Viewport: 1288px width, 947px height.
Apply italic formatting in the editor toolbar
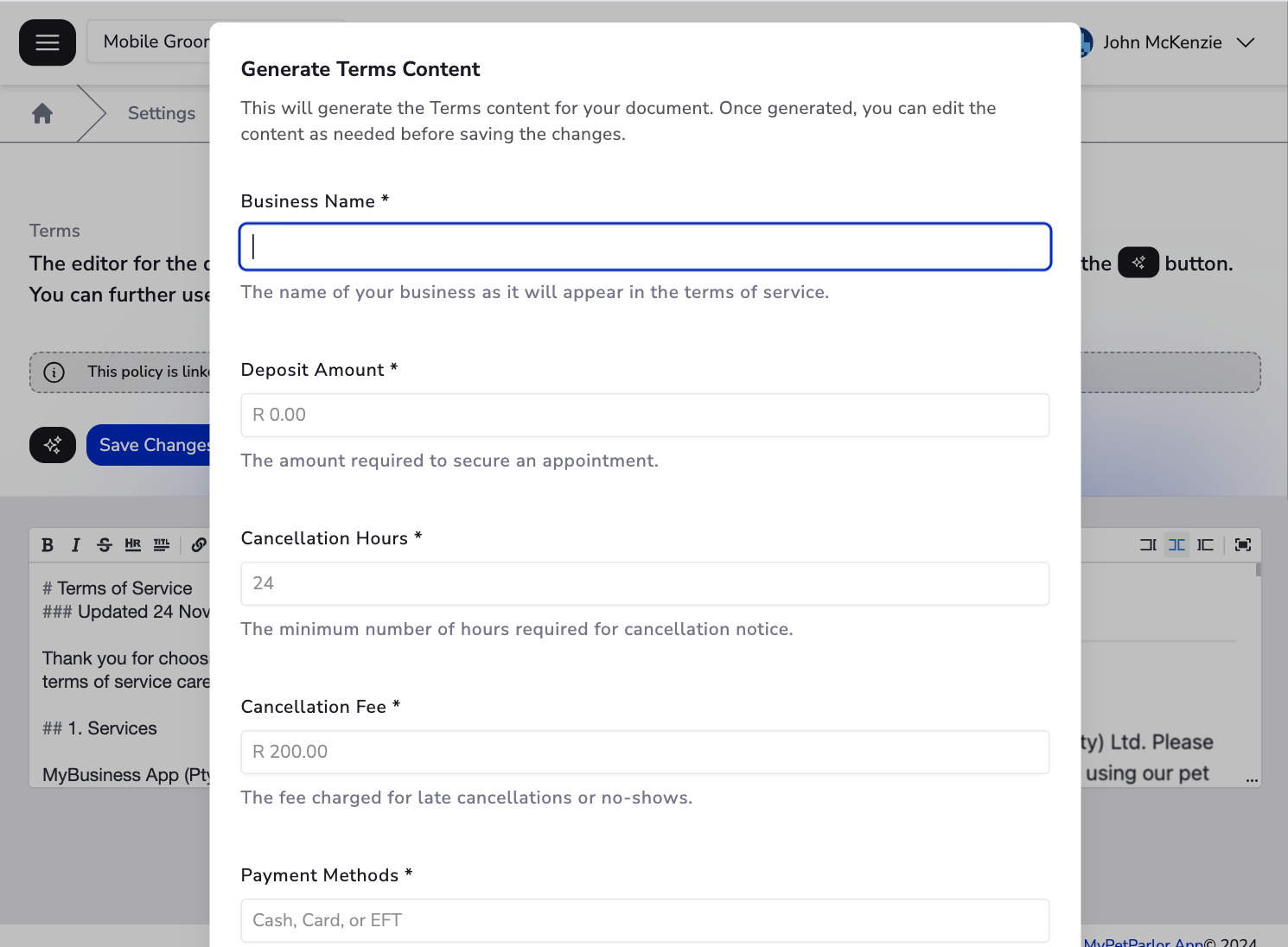75,544
